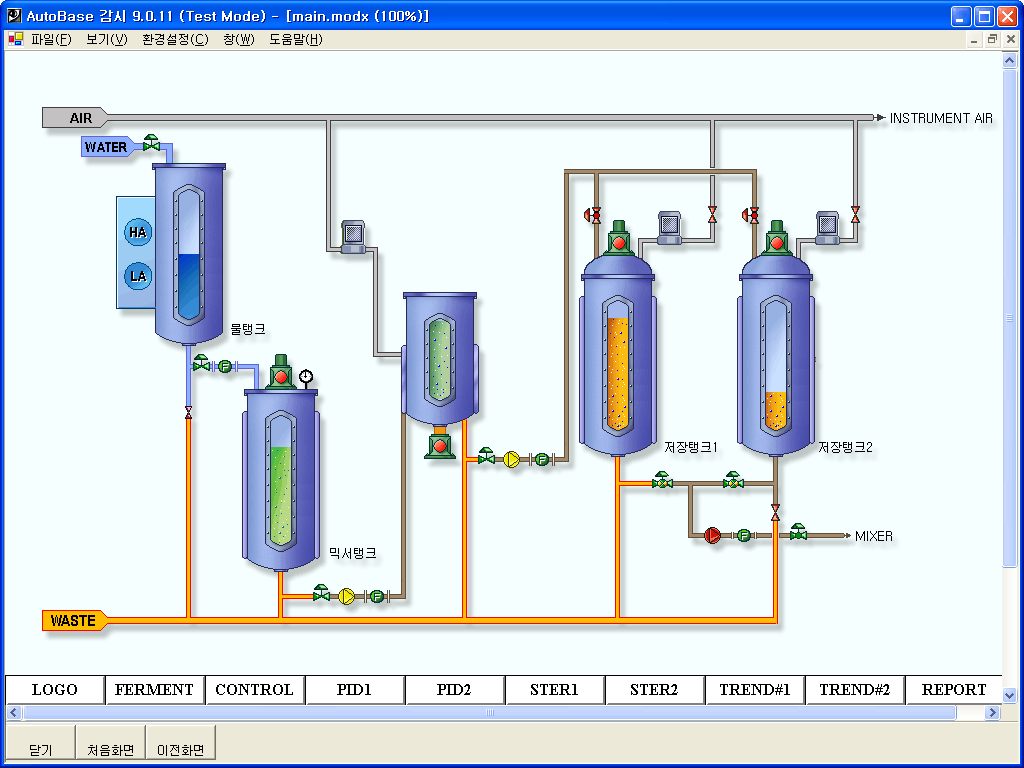The image size is (1024, 768).
Task: Click the air regulator unit on the AIR branch line
Action: (354, 235)
